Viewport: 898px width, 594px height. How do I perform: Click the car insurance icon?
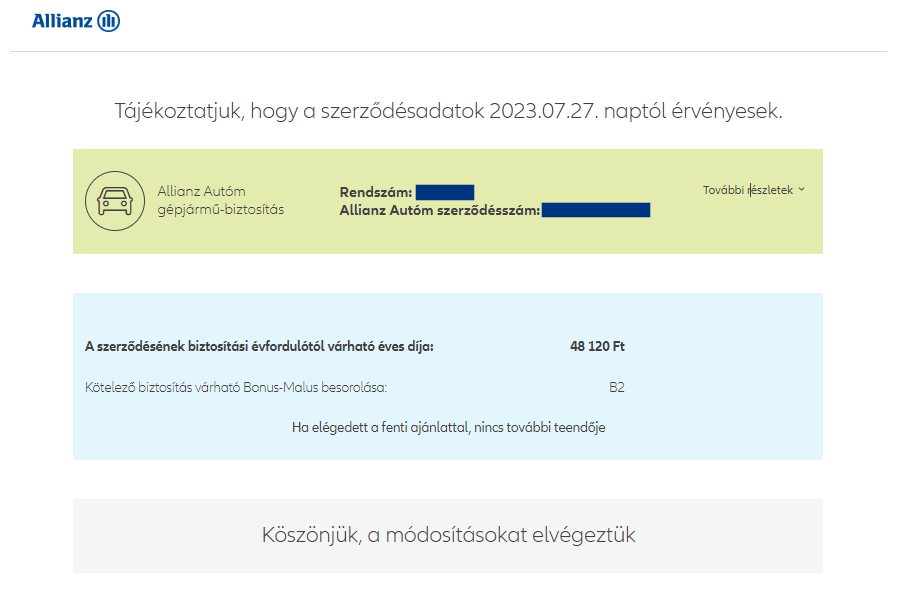pos(115,201)
